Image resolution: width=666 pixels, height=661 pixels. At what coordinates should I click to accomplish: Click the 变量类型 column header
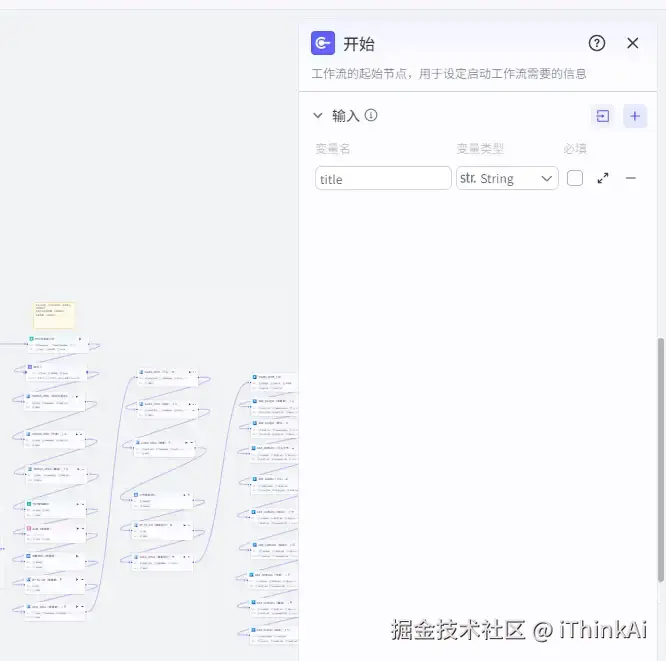click(x=480, y=149)
